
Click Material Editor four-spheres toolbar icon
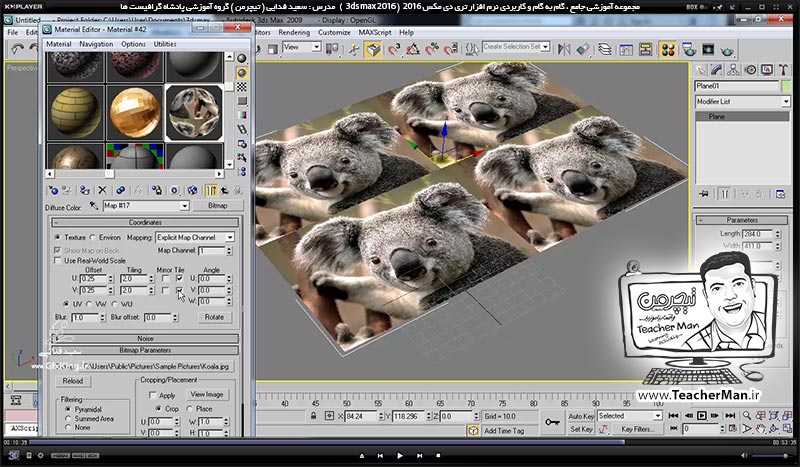click(668, 50)
